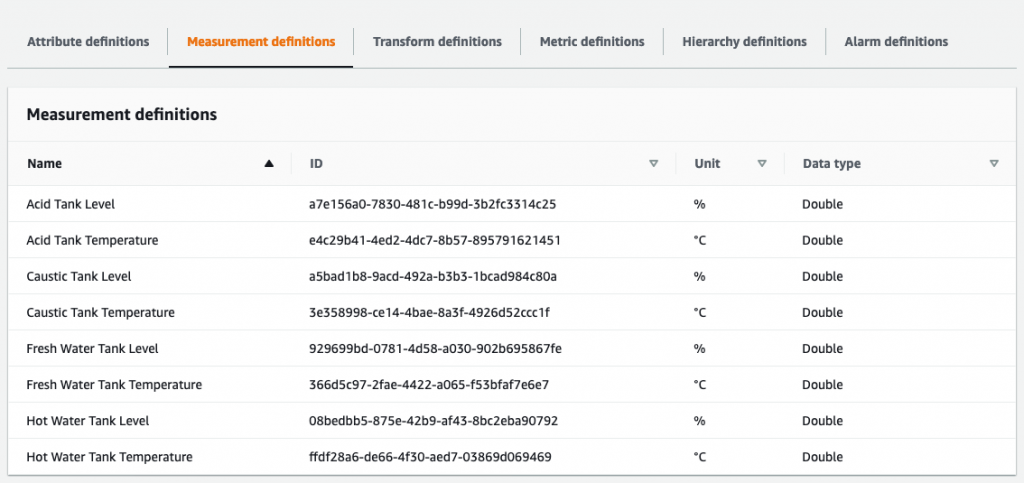Click ID ffdf28a6-de66-4f30-aed7-03869d069469

[430, 457]
